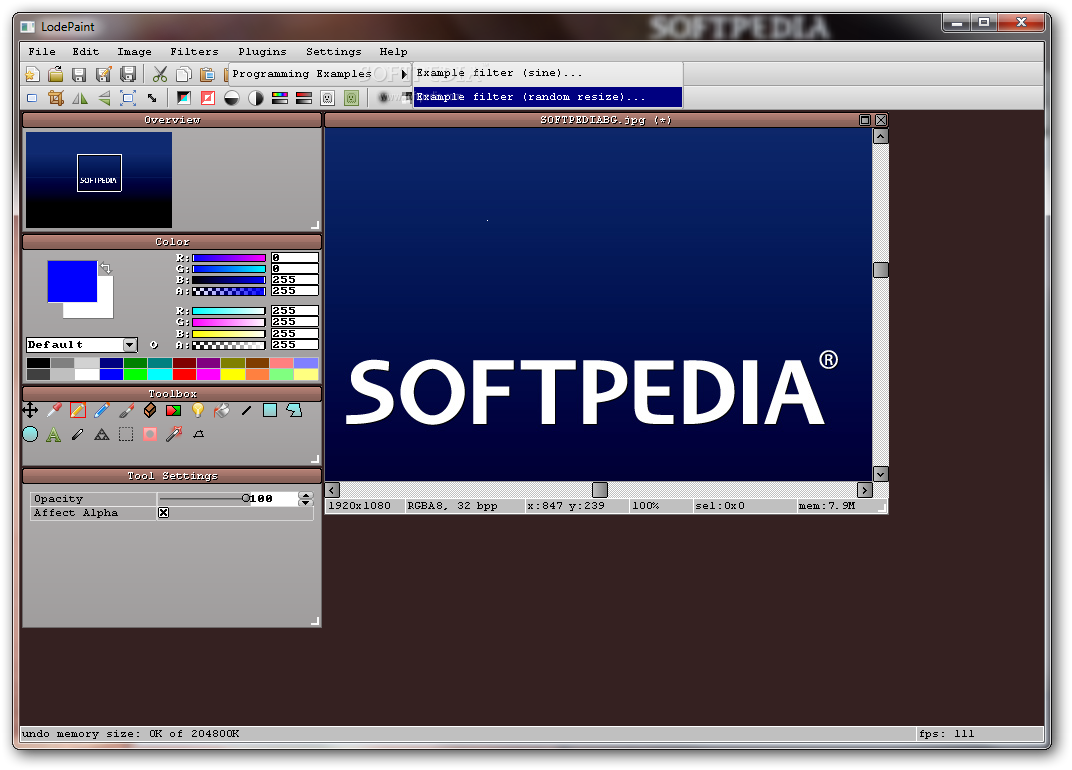Open the Edit menu
Screen dimensions: 1072x770
(86, 51)
